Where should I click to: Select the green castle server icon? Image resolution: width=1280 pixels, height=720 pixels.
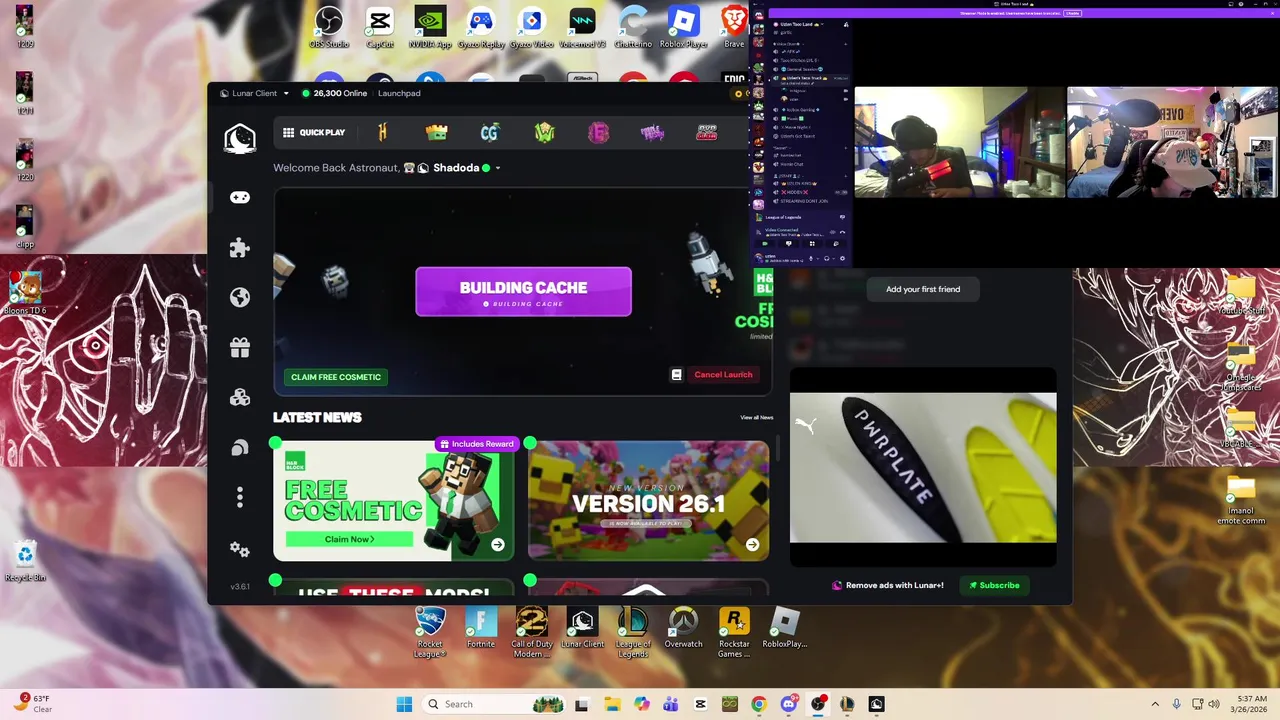436,132
